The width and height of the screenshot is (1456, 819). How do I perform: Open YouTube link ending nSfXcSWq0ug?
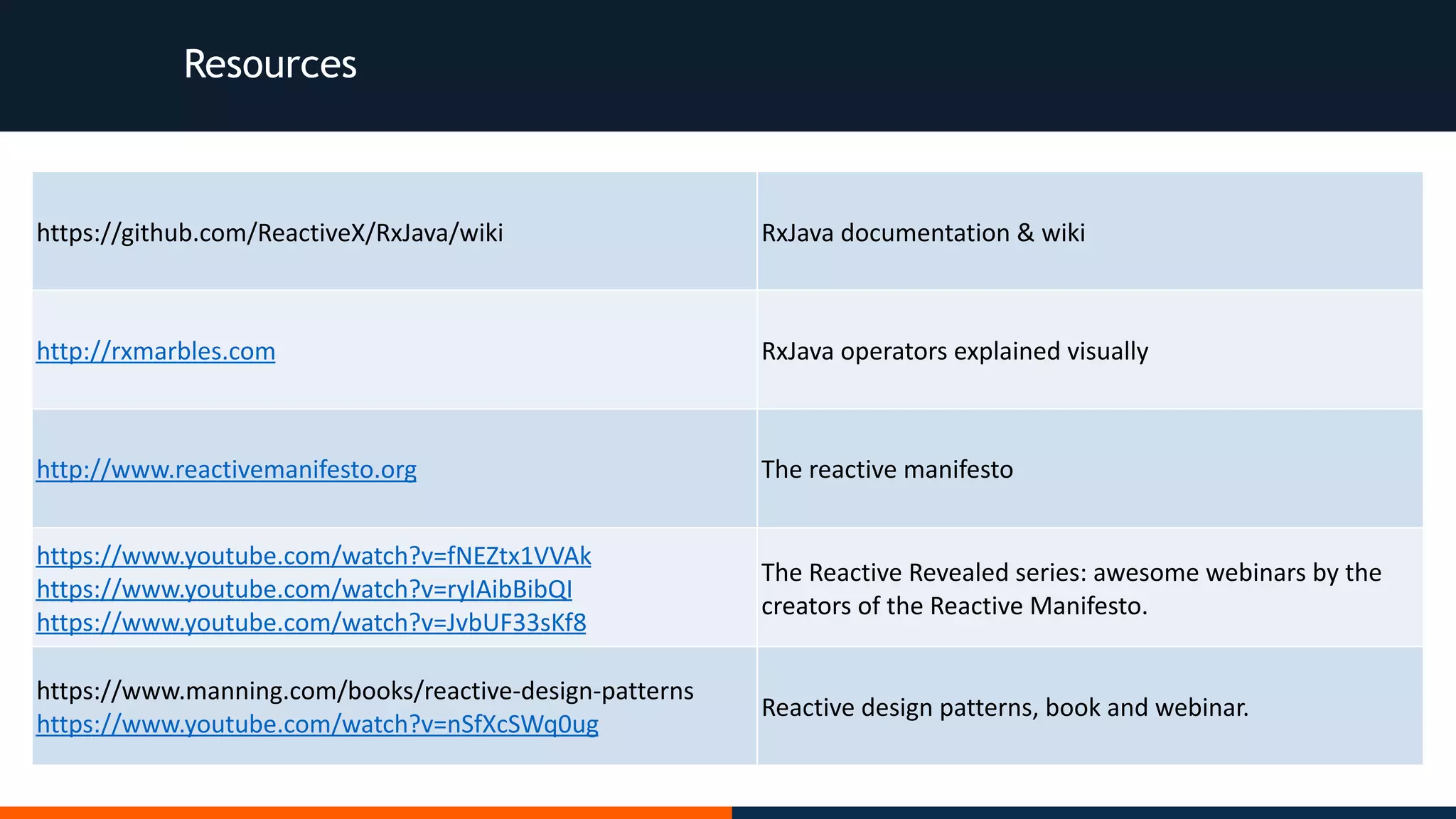(x=317, y=724)
